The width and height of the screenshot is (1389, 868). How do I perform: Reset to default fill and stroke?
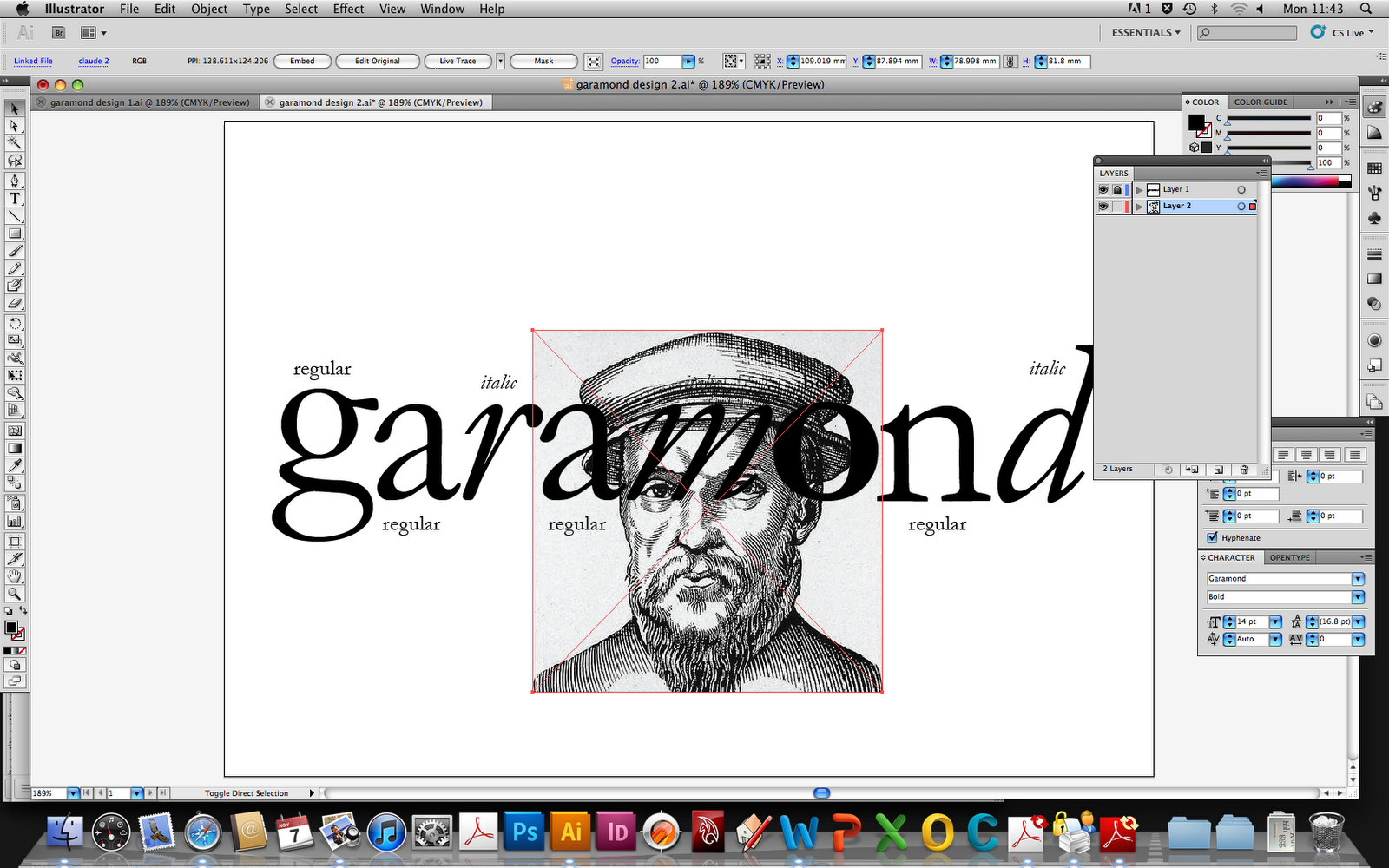click(x=9, y=612)
